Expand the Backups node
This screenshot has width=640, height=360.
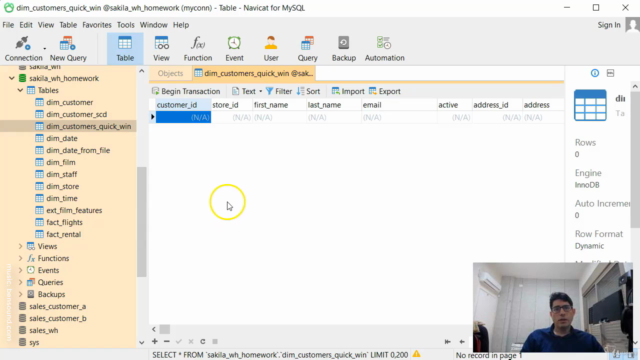[20, 294]
